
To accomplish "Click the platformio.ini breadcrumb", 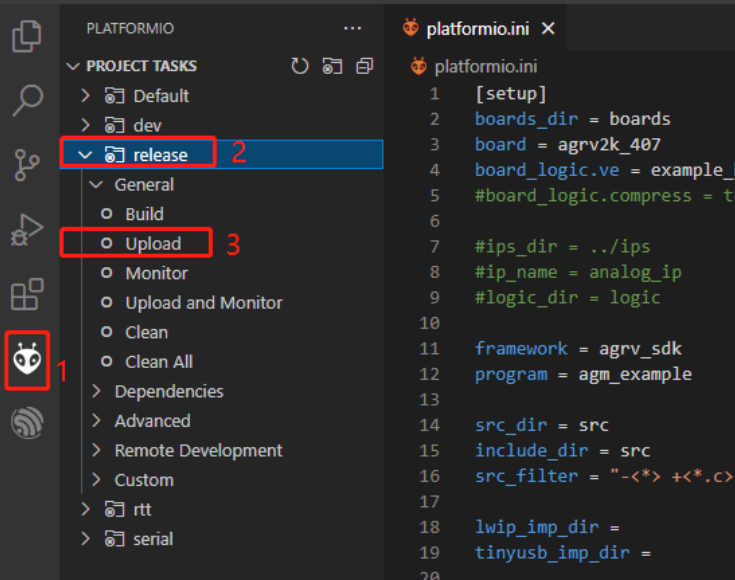I will pos(485,67).
